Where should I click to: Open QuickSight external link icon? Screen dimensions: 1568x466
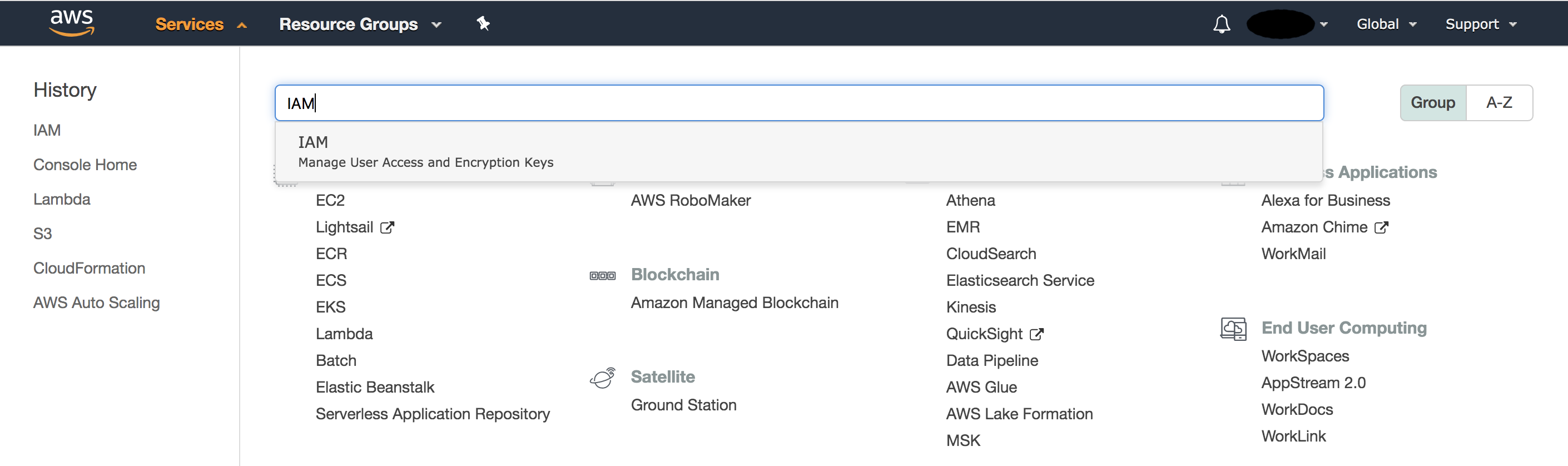click(1036, 334)
